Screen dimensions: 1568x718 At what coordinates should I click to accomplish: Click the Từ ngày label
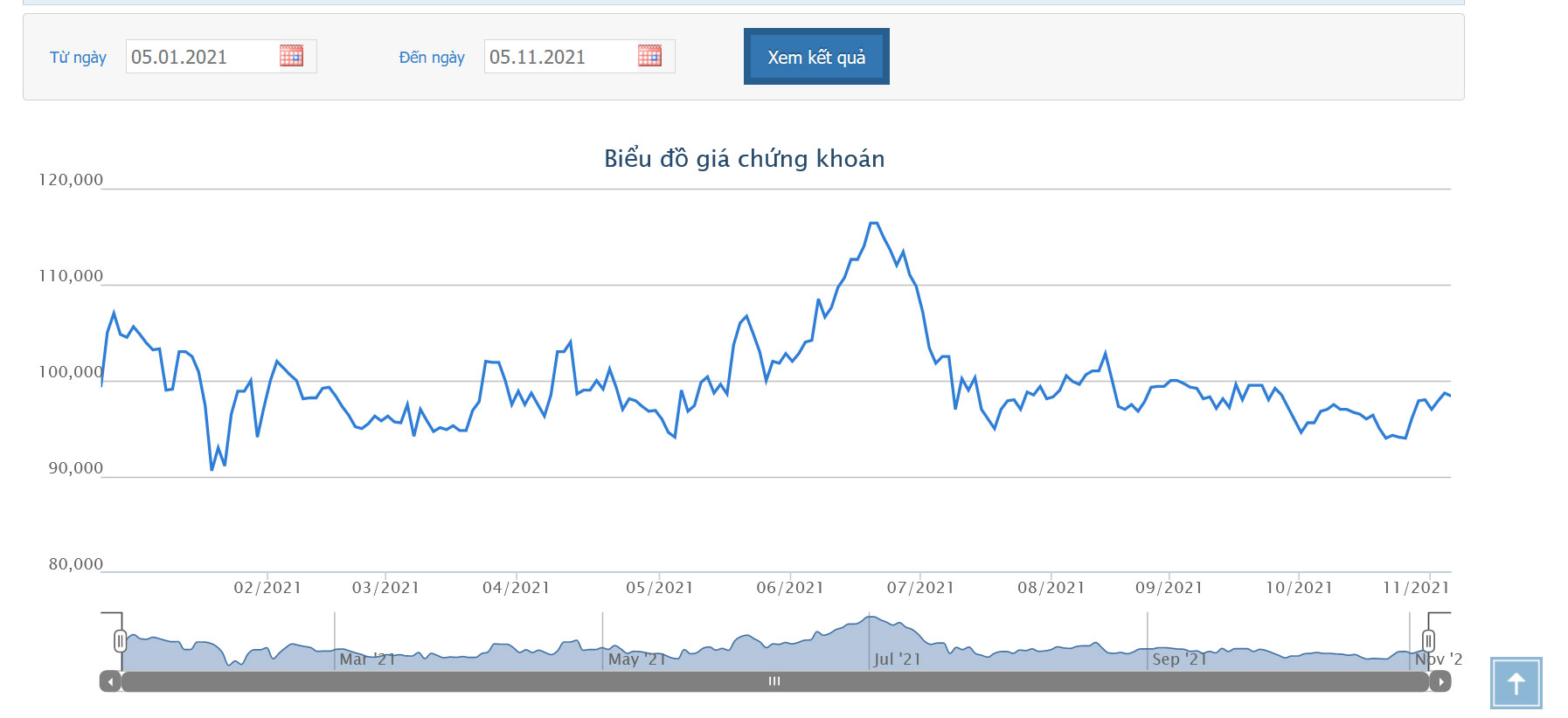78,58
